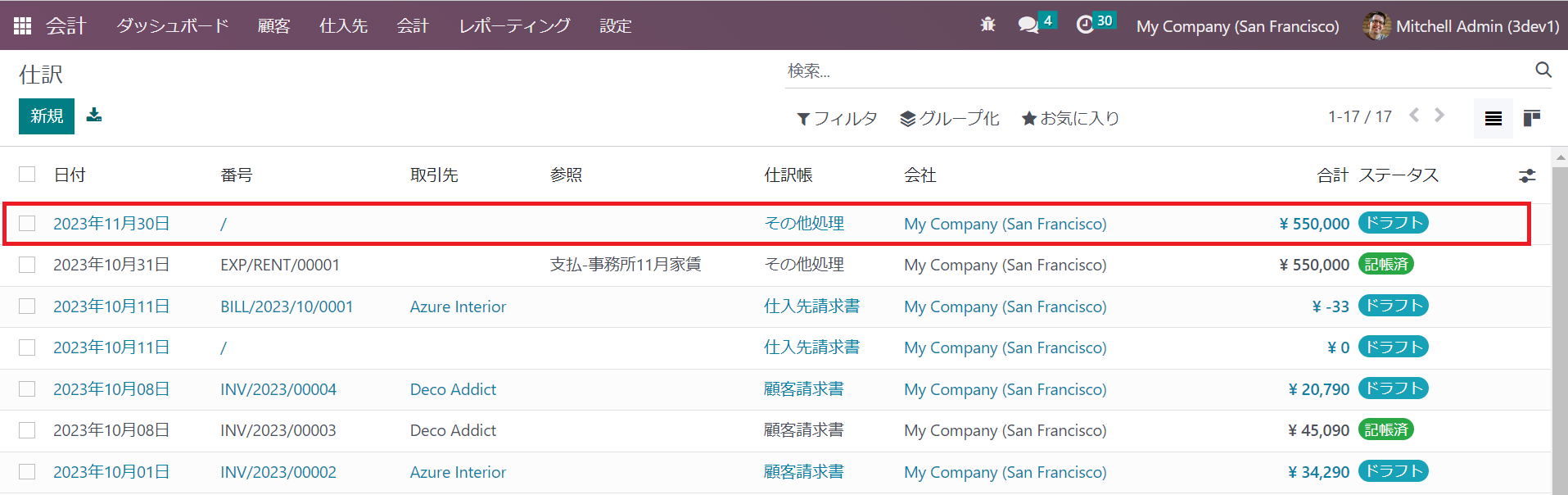
Task: Open optional columns settings icon
Action: (1526, 175)
